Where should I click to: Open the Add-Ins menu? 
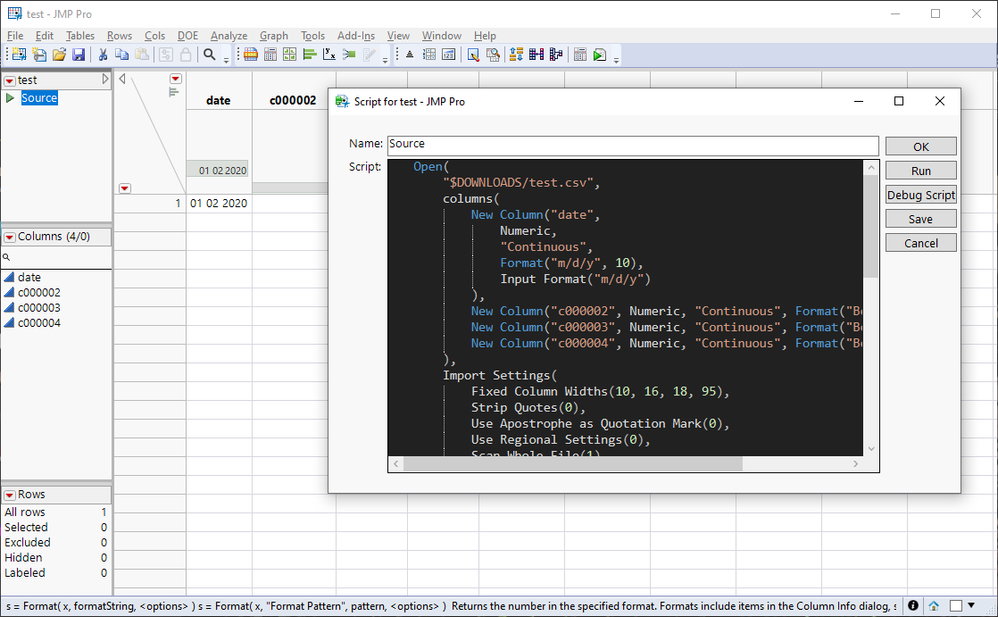click(356, 36)
